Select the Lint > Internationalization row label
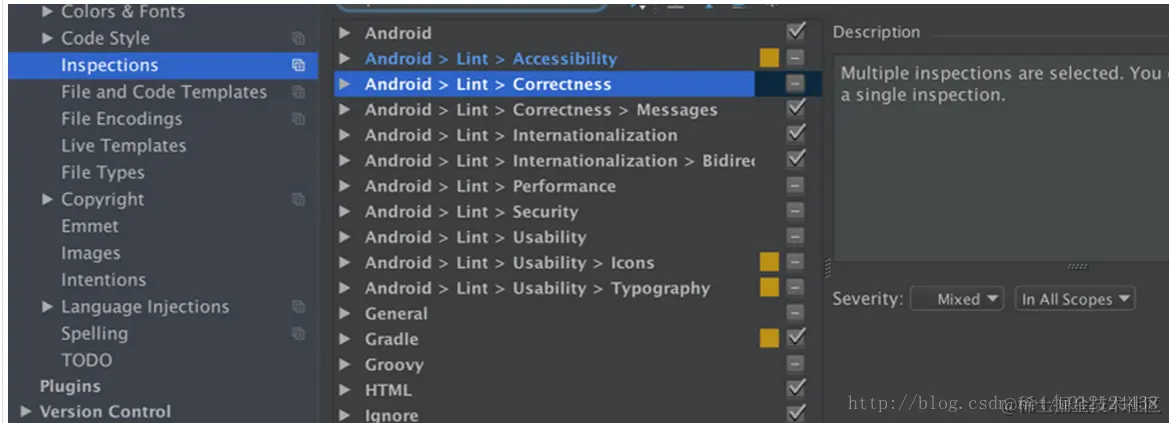 pyautogui.click(x=521, y=135)
